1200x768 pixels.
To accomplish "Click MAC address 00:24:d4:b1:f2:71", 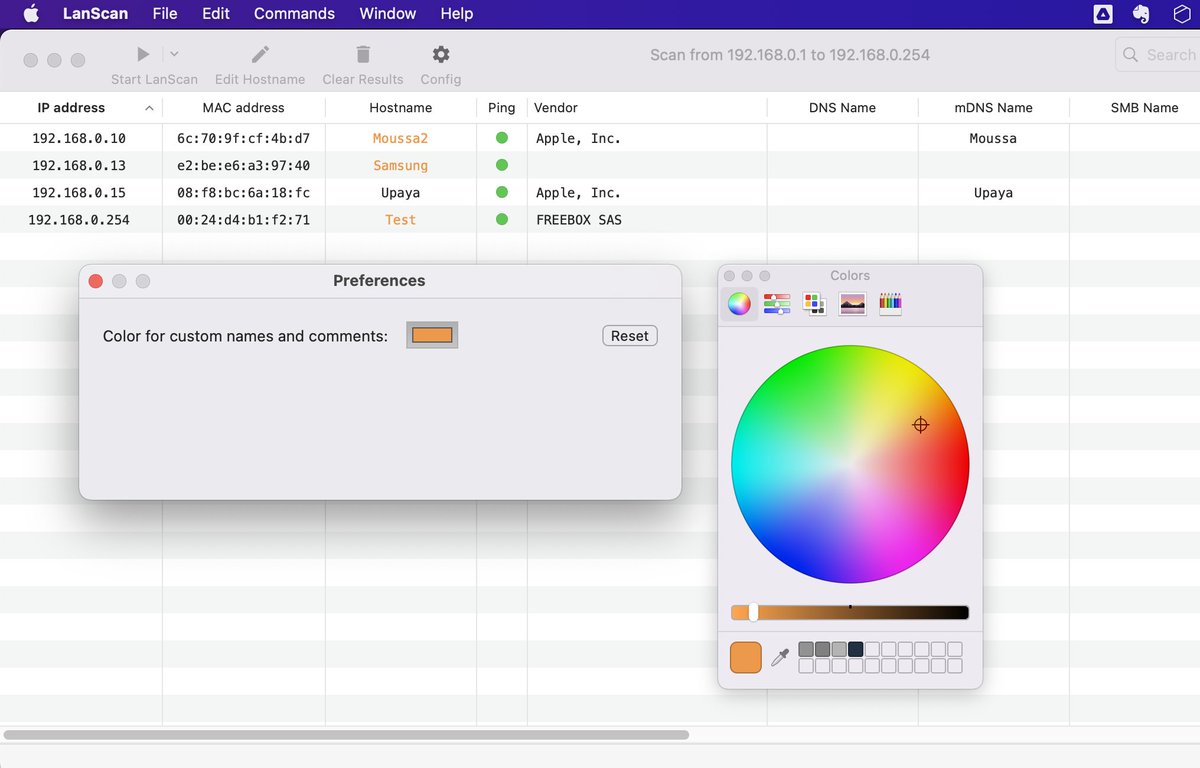I will (243, 219).
